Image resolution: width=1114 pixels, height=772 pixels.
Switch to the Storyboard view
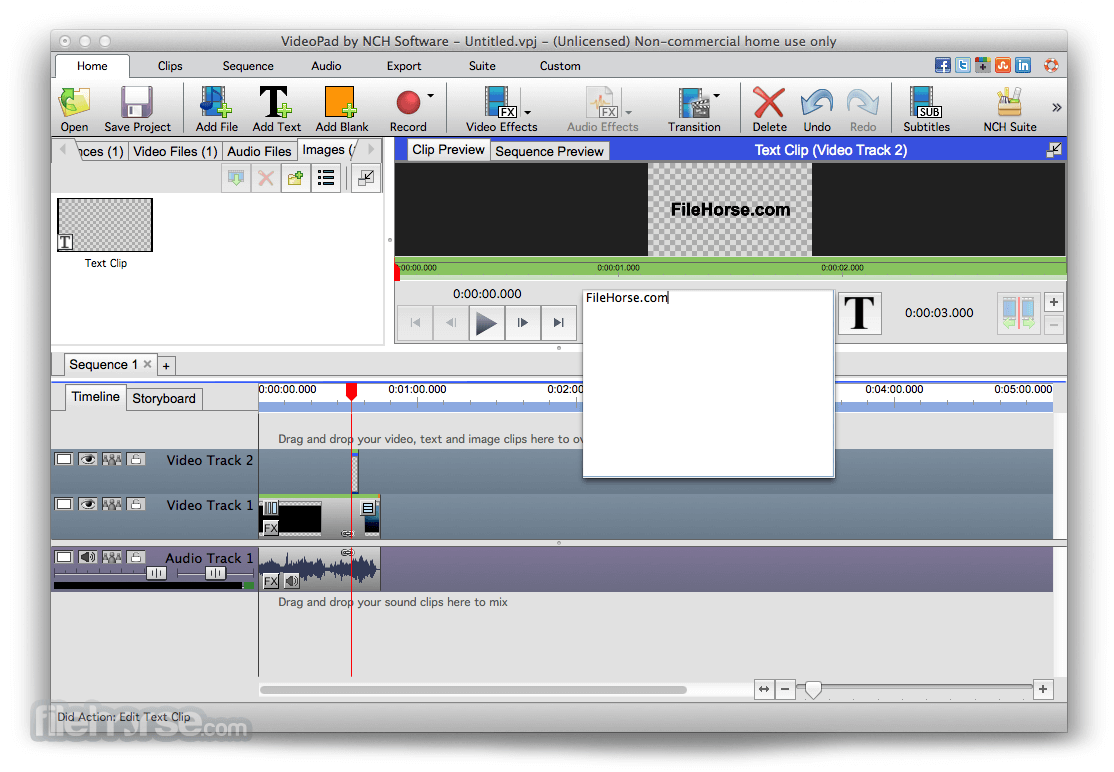click(163, 398)
